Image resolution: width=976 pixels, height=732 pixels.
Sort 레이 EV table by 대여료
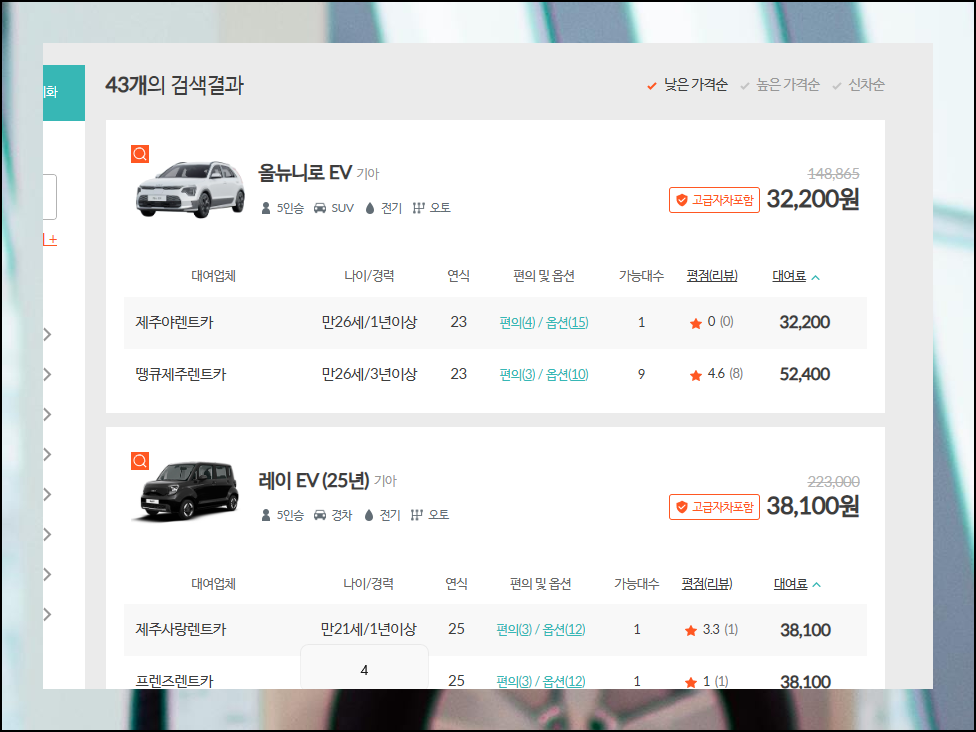797,584
